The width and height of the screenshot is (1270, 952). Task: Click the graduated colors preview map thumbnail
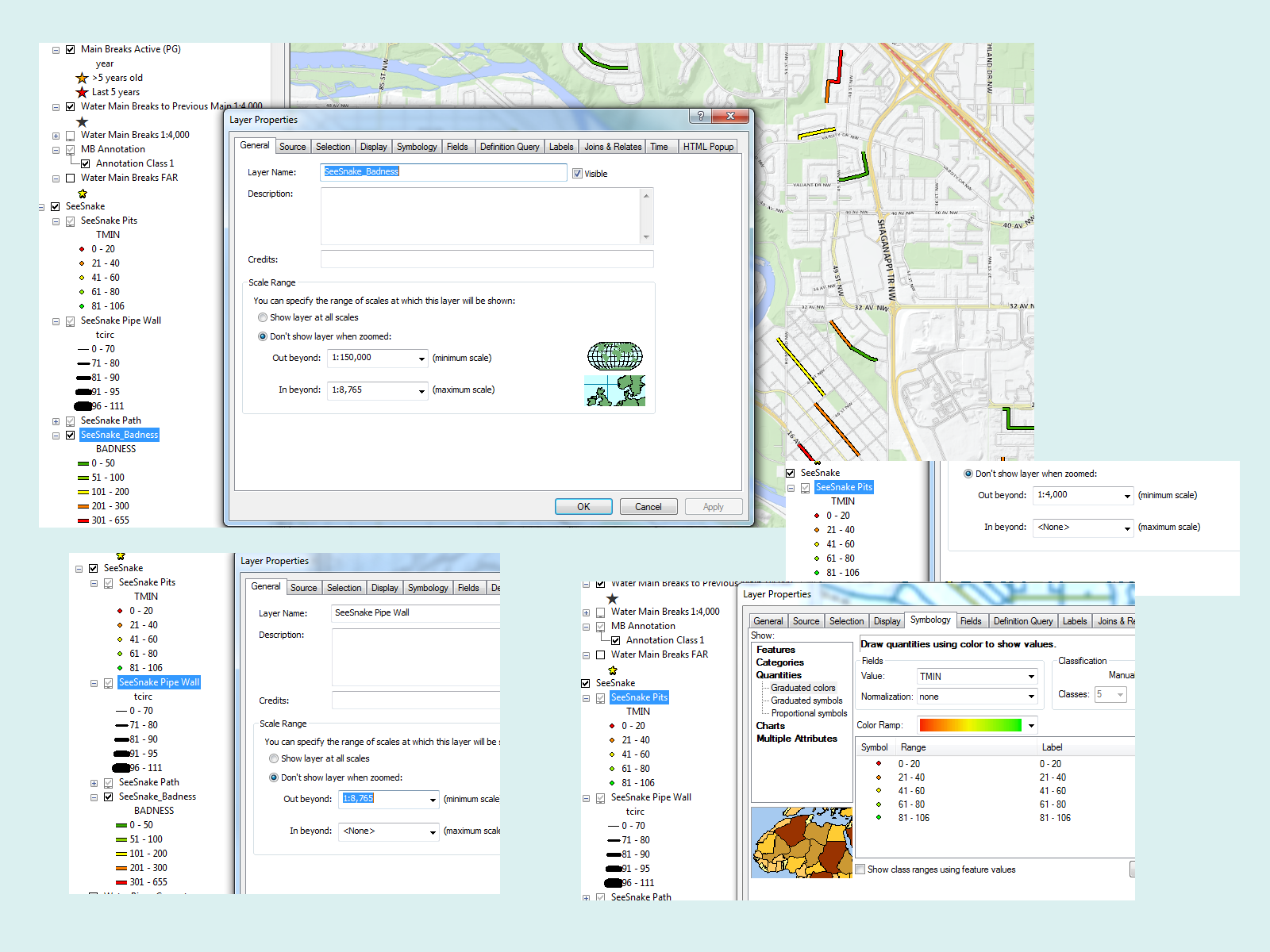click(802, 843)
